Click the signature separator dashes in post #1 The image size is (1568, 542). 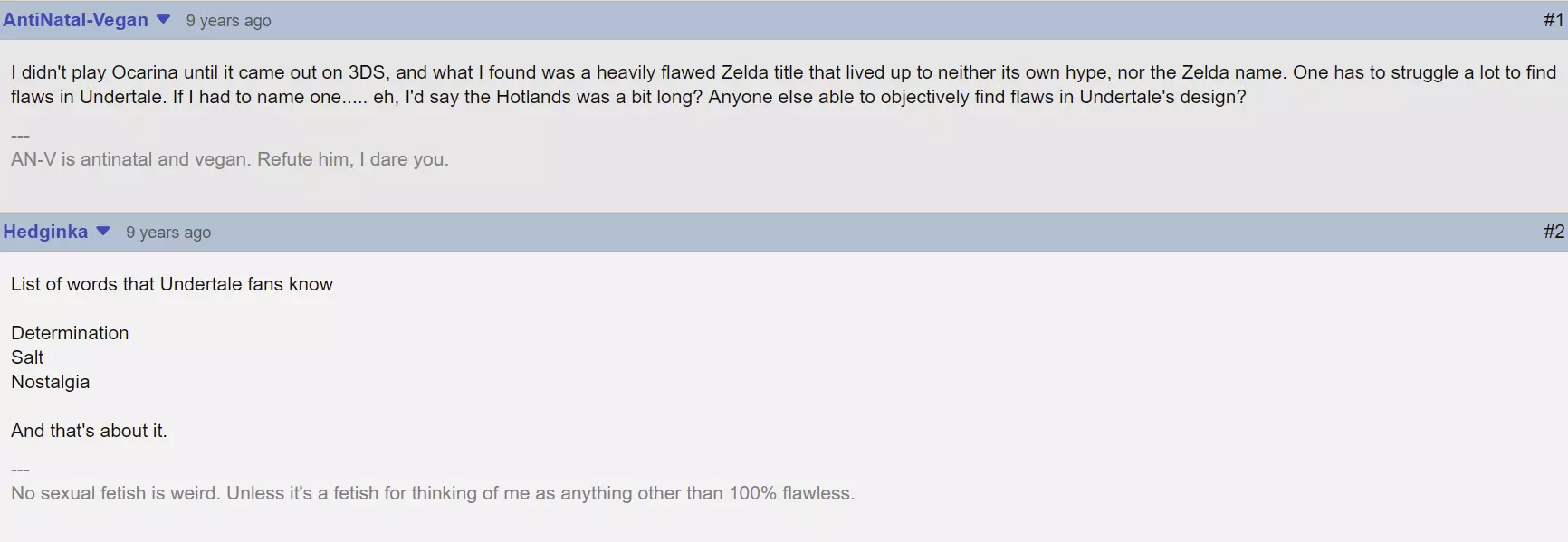(x=21, y=136)
